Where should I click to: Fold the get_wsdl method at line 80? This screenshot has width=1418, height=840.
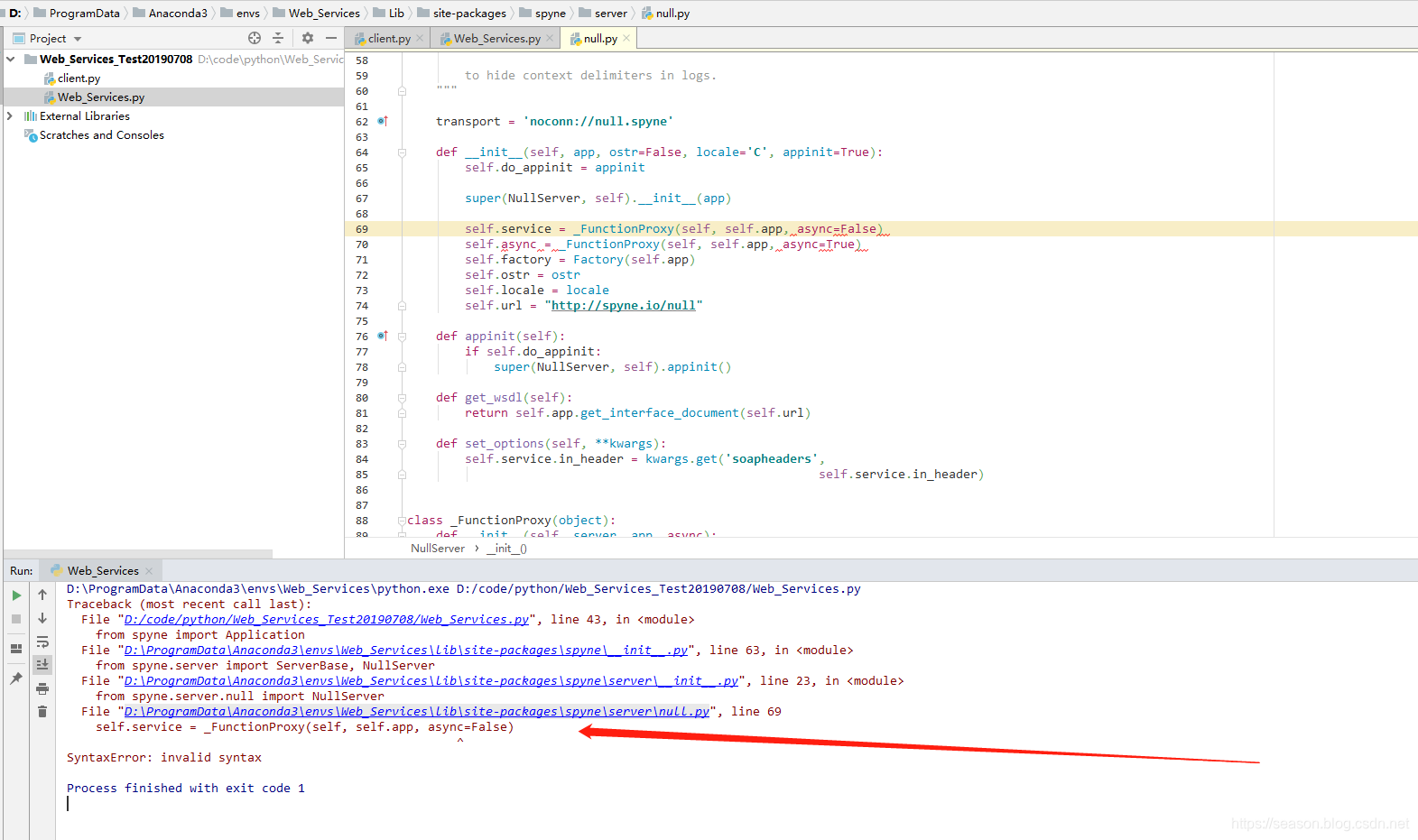coord(402,397)
